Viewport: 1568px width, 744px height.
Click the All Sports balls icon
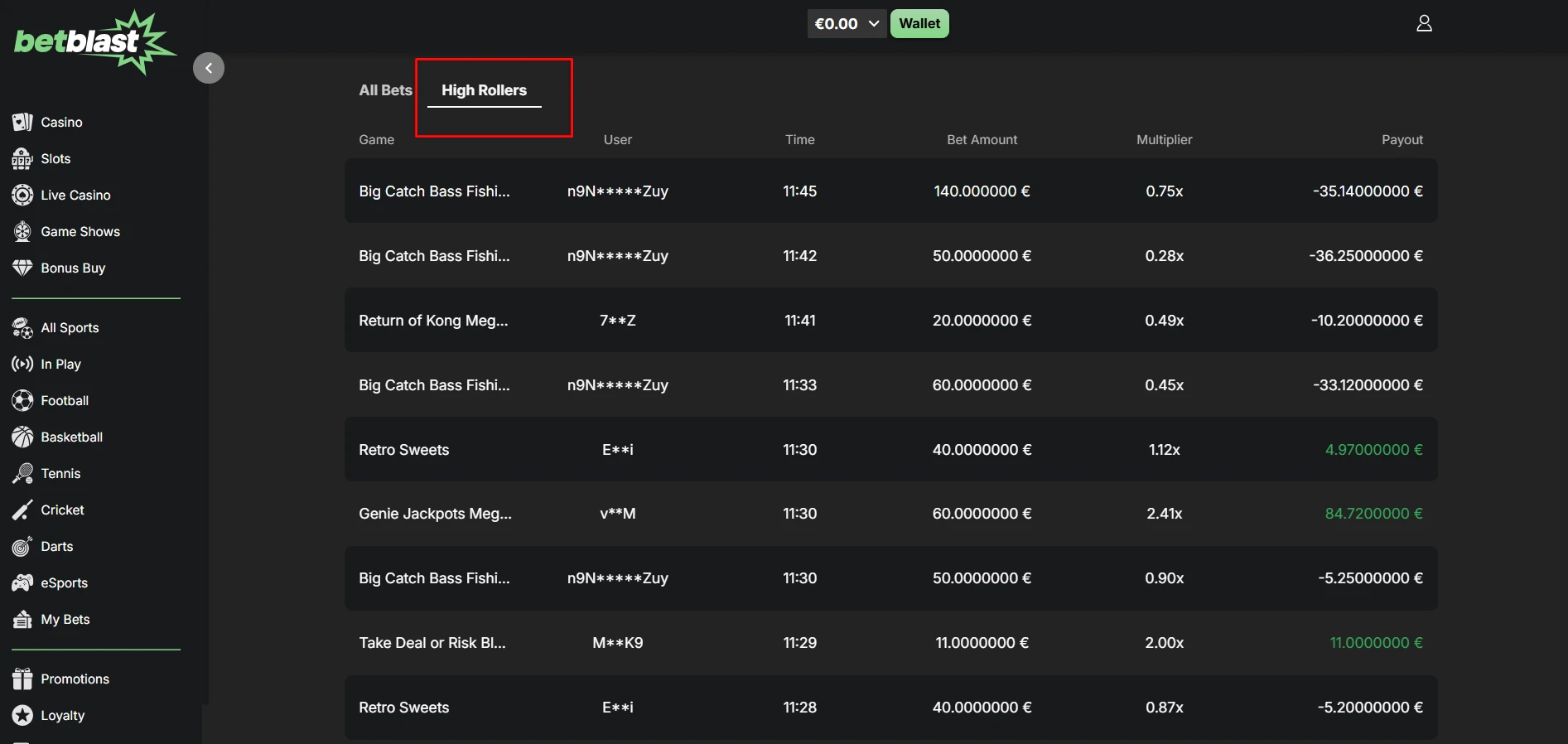22,327
